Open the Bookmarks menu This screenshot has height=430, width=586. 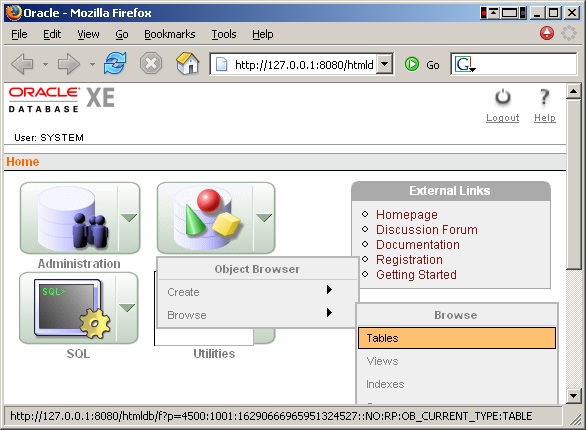pyautogui.click(x=170, y=34)
